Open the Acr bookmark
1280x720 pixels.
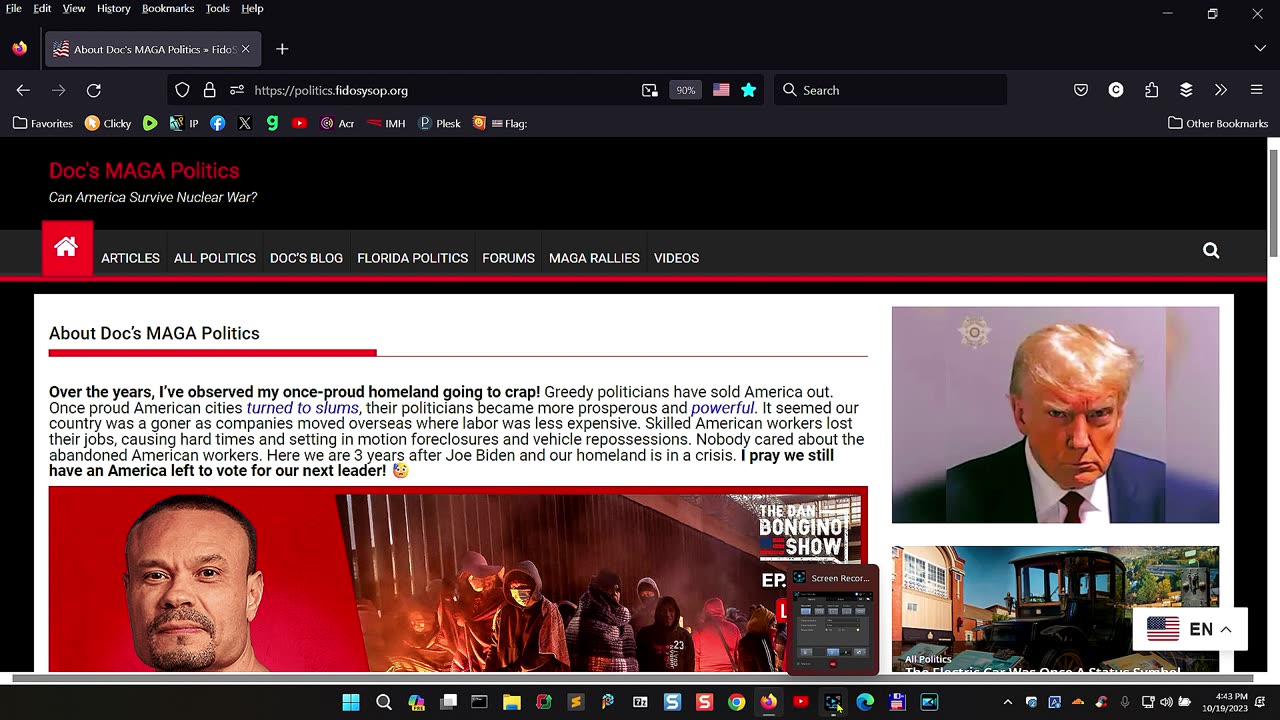[x=337, y=123]
